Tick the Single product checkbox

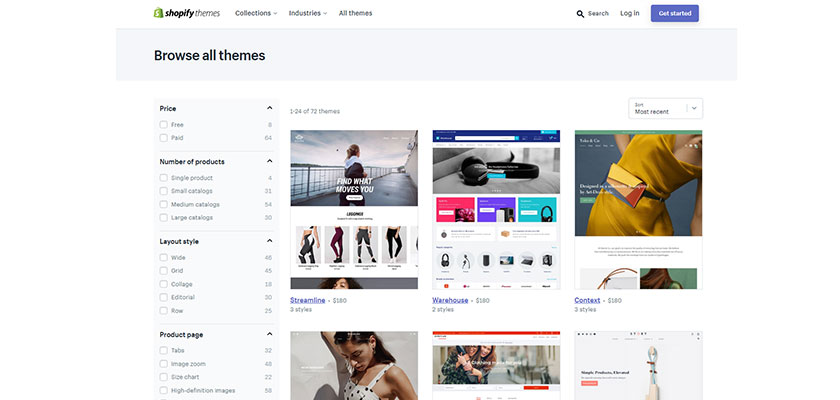coord(163,178)
